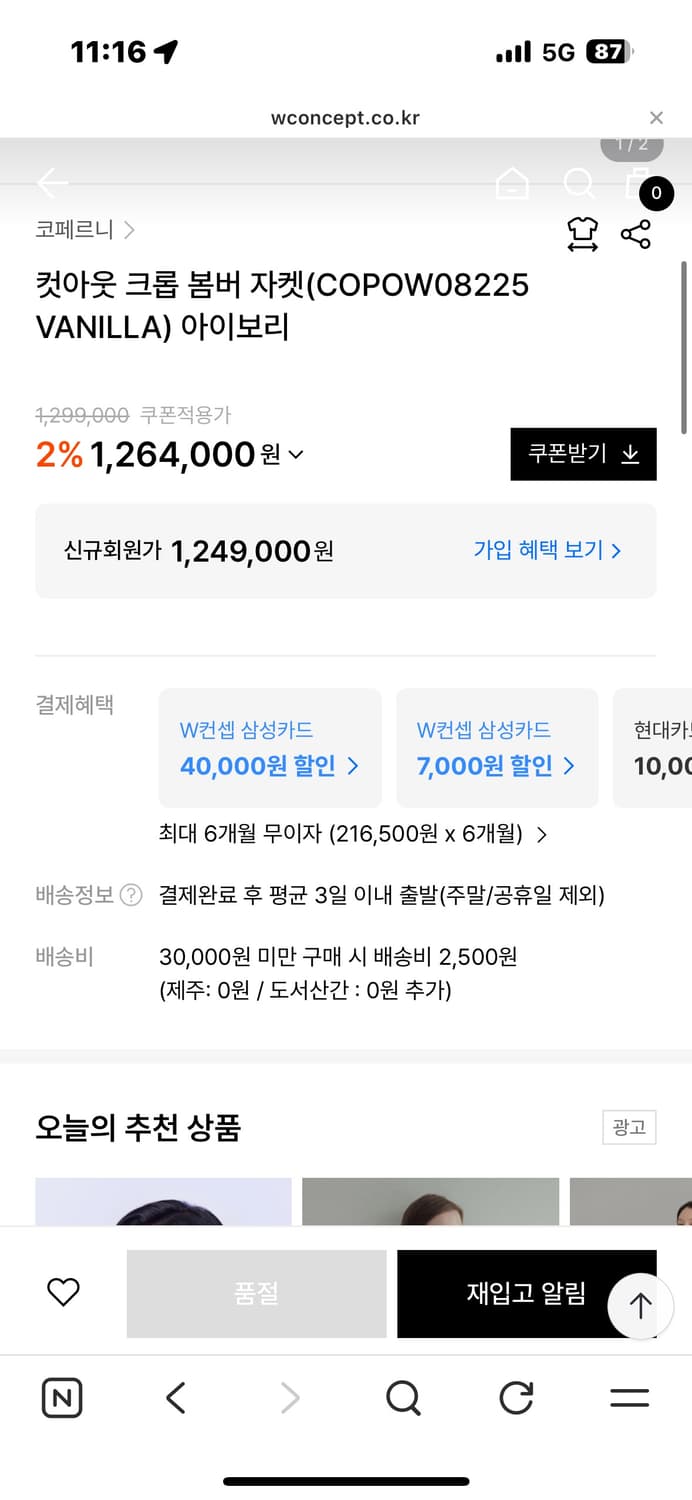This screenshot has width=692, height=1500.
Task: Open Naver home via the N icon
Action: point(61,1398)
